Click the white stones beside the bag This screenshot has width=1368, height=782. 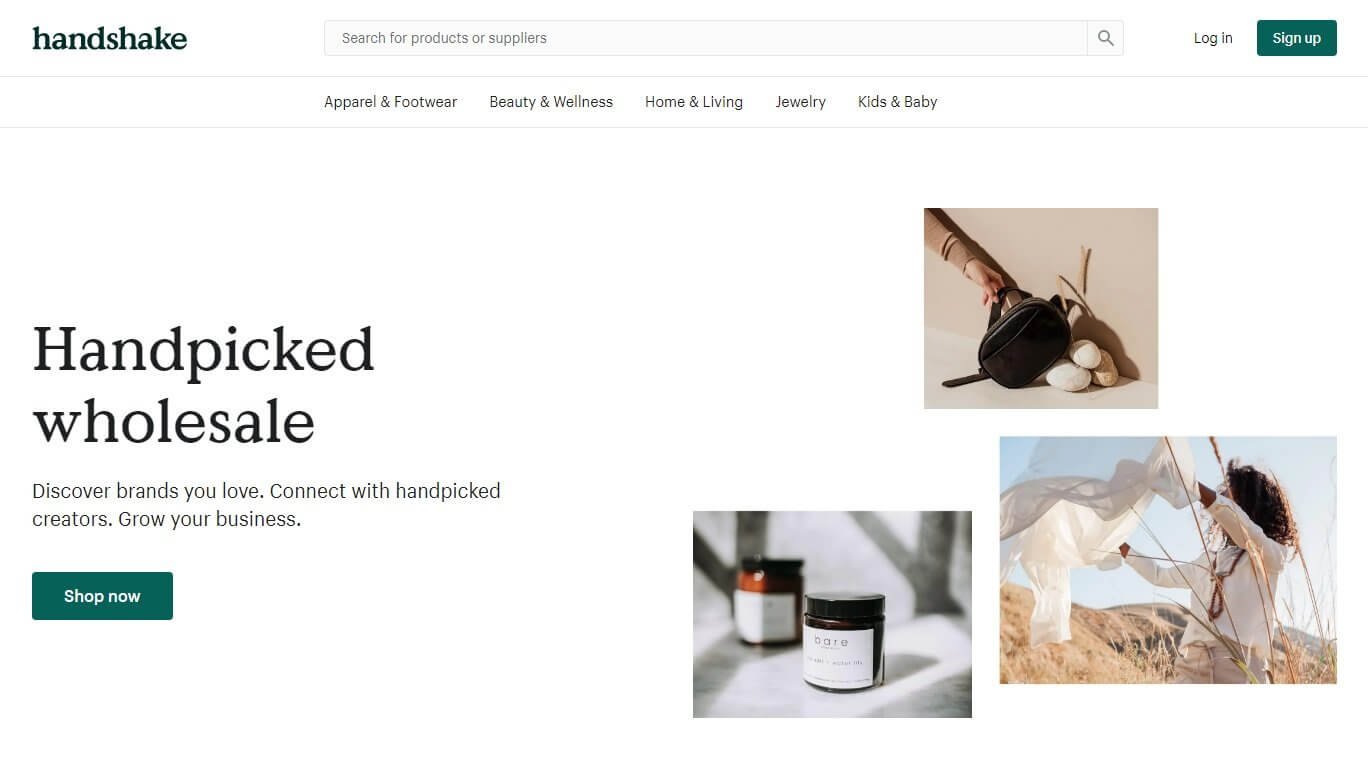coord(1082,365)
